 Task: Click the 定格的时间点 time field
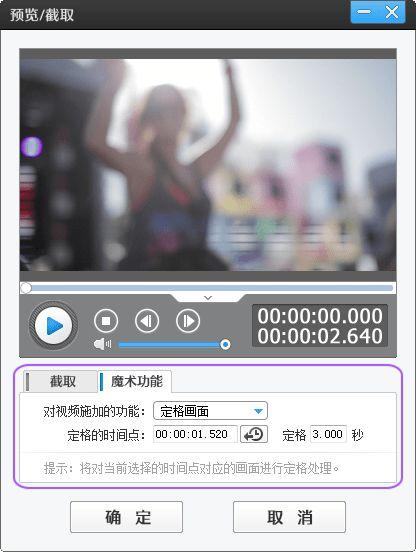tap(195, 434)
